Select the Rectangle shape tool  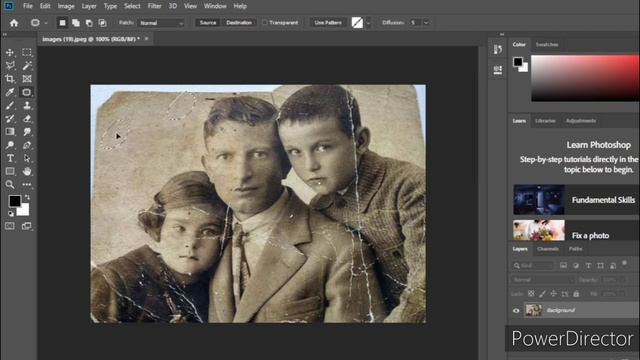pyautogui.click(x=10, y=171)
